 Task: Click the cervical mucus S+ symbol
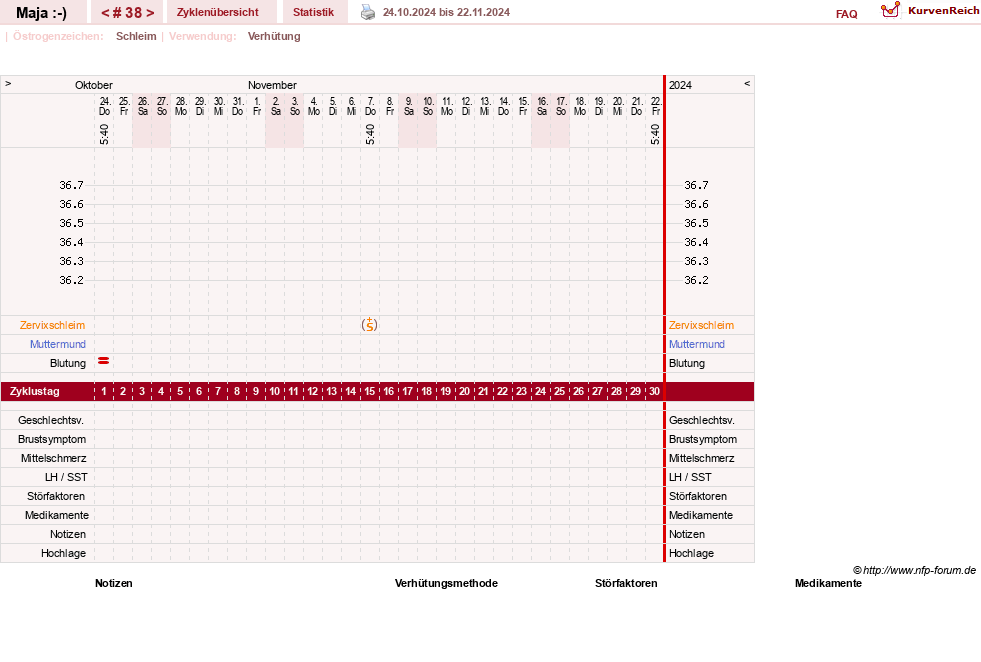tap(369, 325)
